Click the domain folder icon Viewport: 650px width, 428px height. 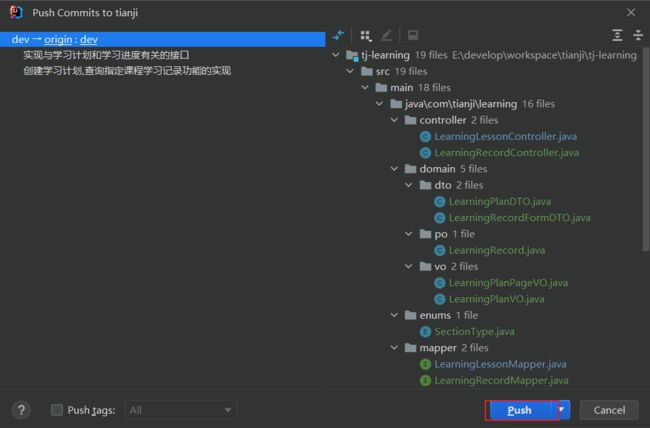410,169
